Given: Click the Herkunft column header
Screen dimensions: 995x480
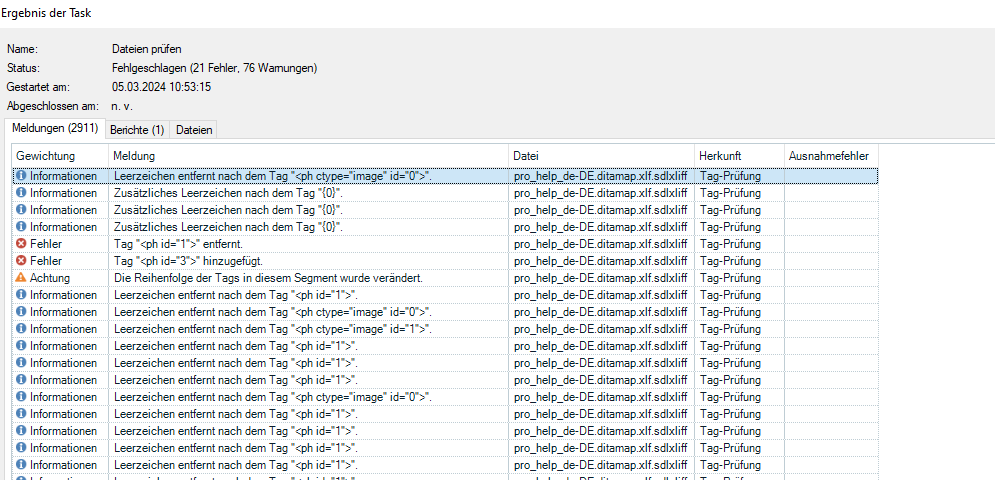Looking at the screenshot, I should click(x=739, y=156).
